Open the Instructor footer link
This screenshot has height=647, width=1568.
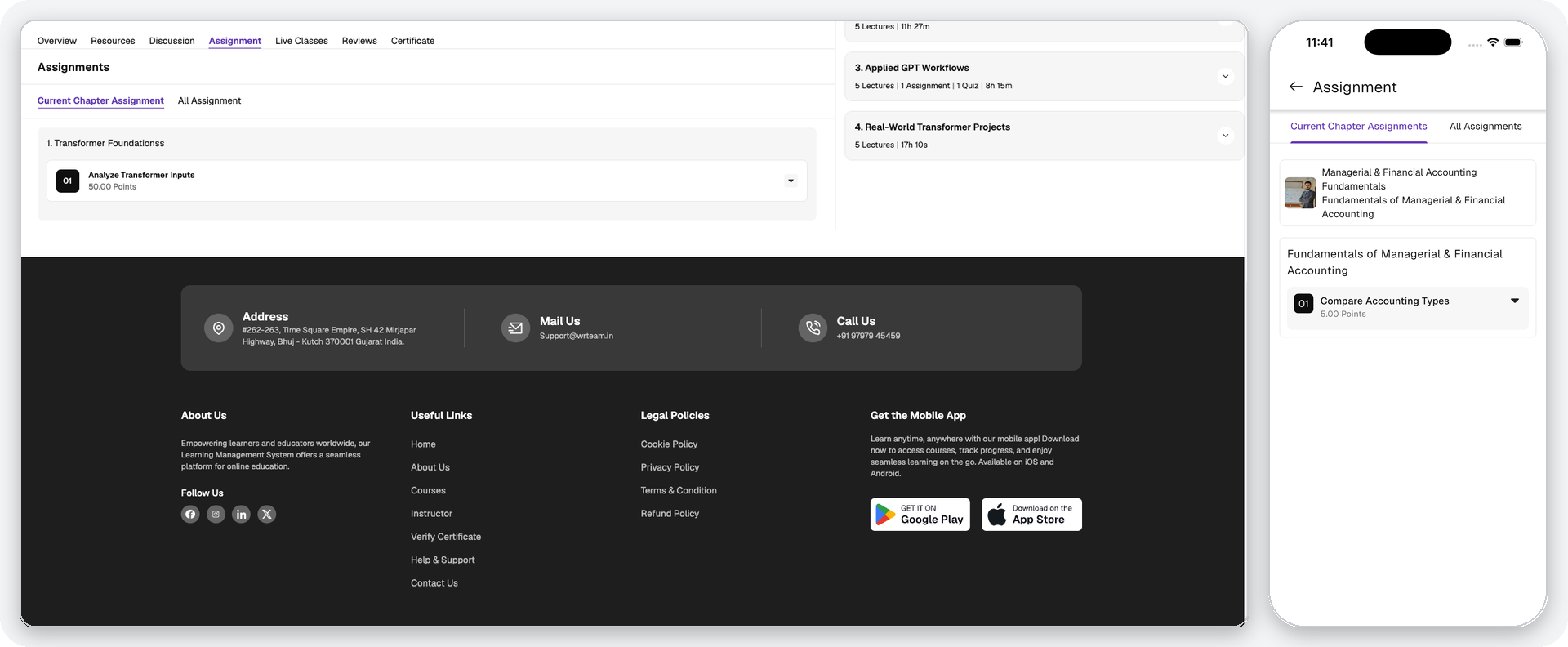coord(431,514)
